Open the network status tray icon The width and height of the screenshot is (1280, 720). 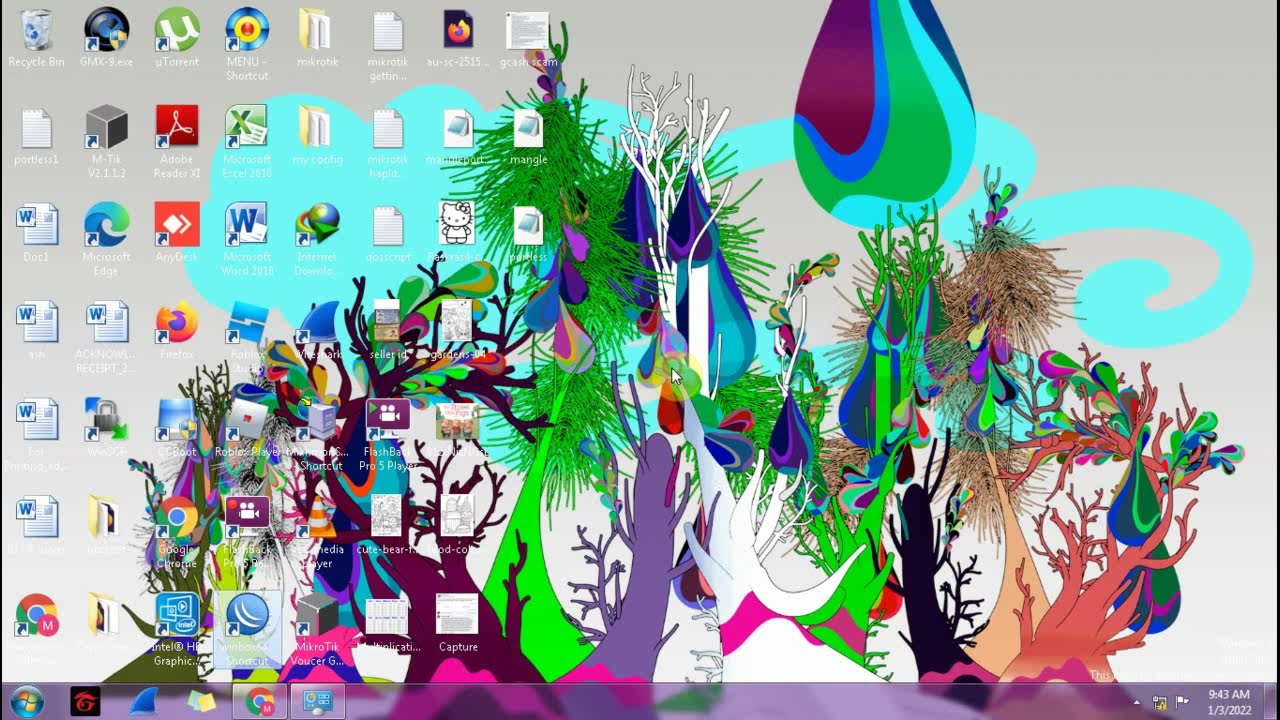1160,702
